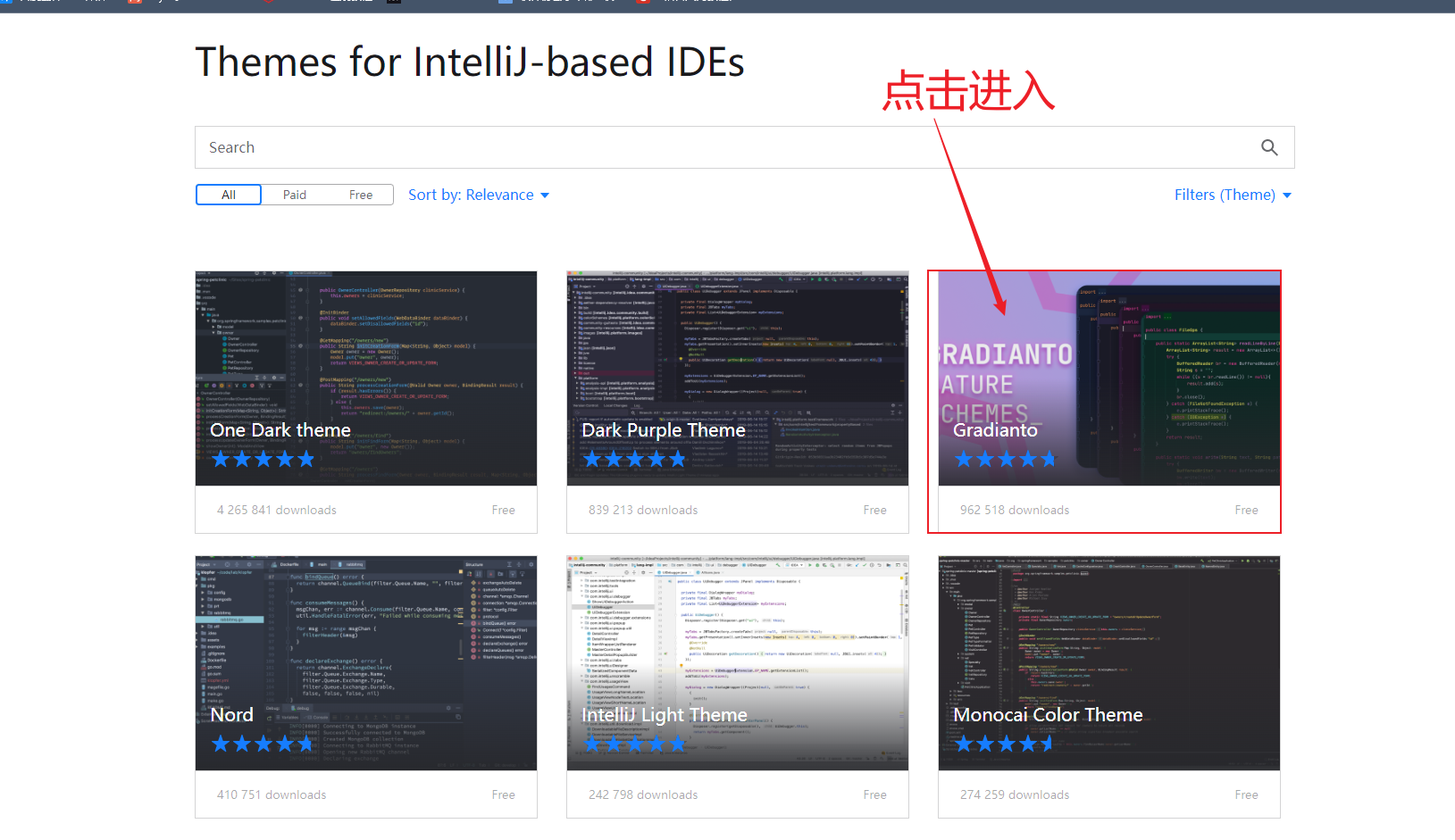Open the Nord theme thumbnail
The height and width of the screenshot is (840, 1455).
point(366,663)
